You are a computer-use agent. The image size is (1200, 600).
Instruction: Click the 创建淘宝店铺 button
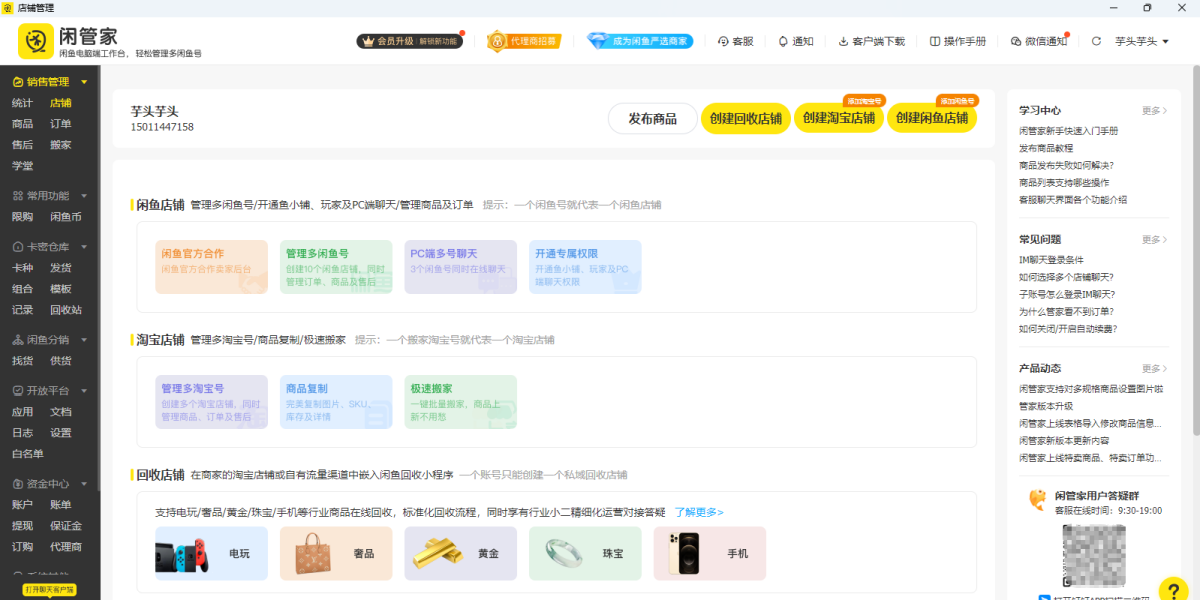839,118
